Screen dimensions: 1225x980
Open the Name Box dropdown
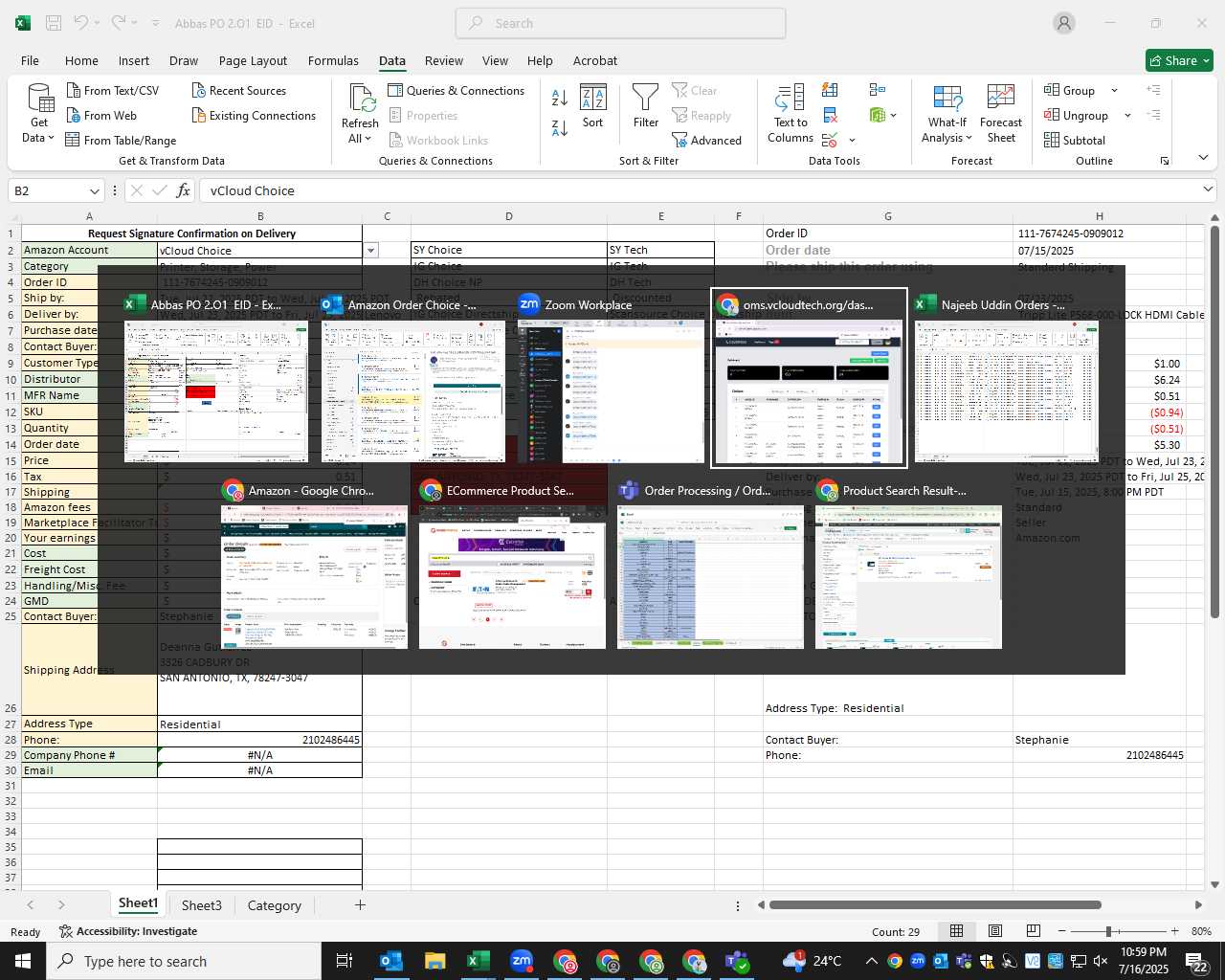coord(94,190)
